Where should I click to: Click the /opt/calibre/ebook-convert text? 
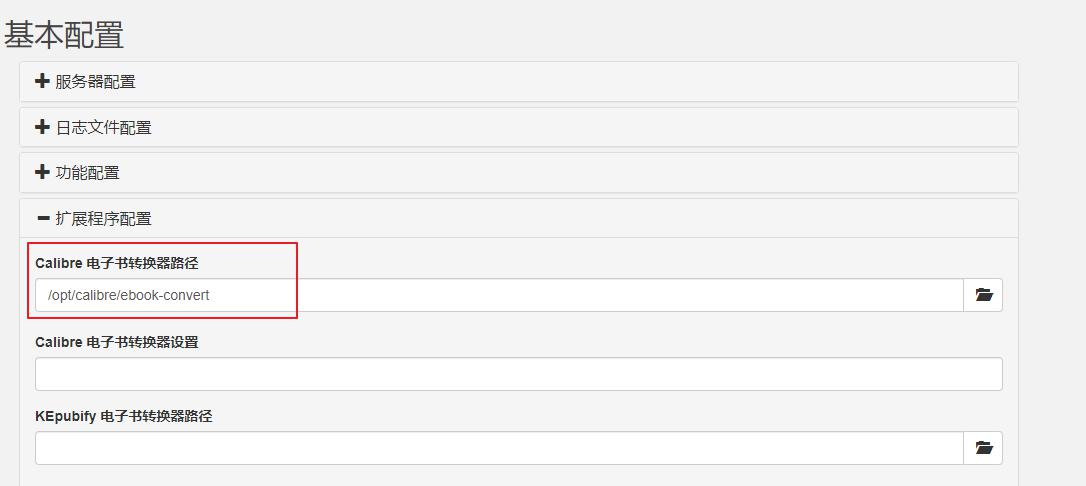128,295
